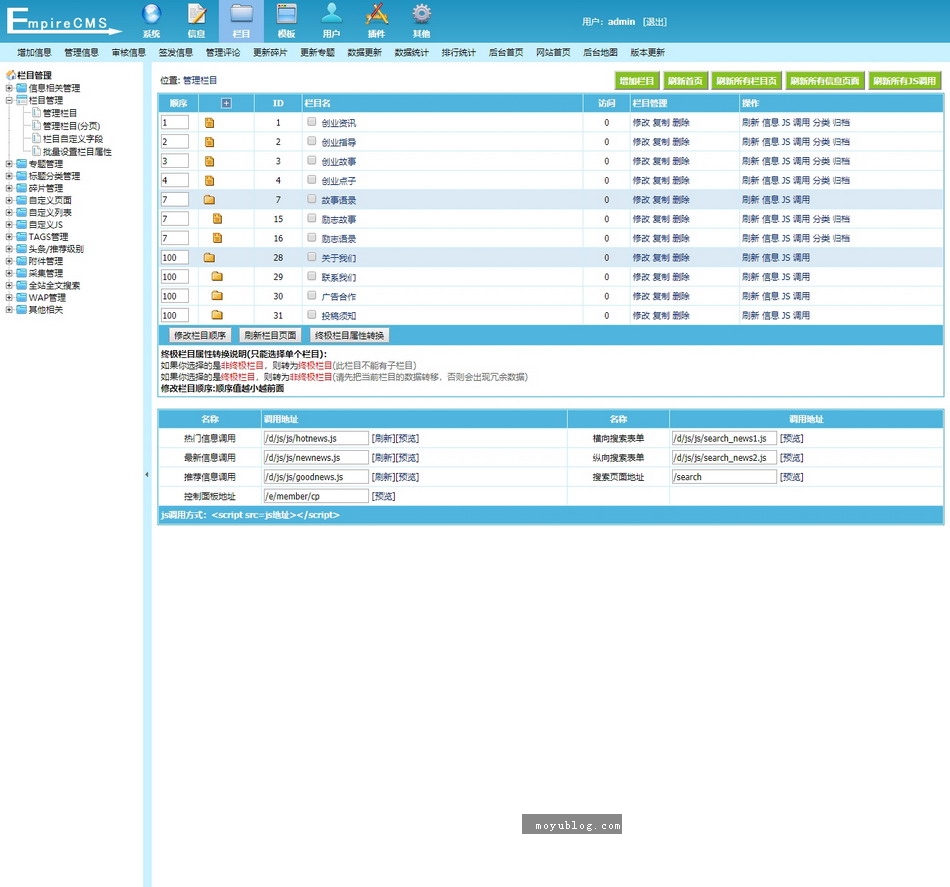
Task: Expand the 自定义页面 tree node
Action: (x=9, y=200)
